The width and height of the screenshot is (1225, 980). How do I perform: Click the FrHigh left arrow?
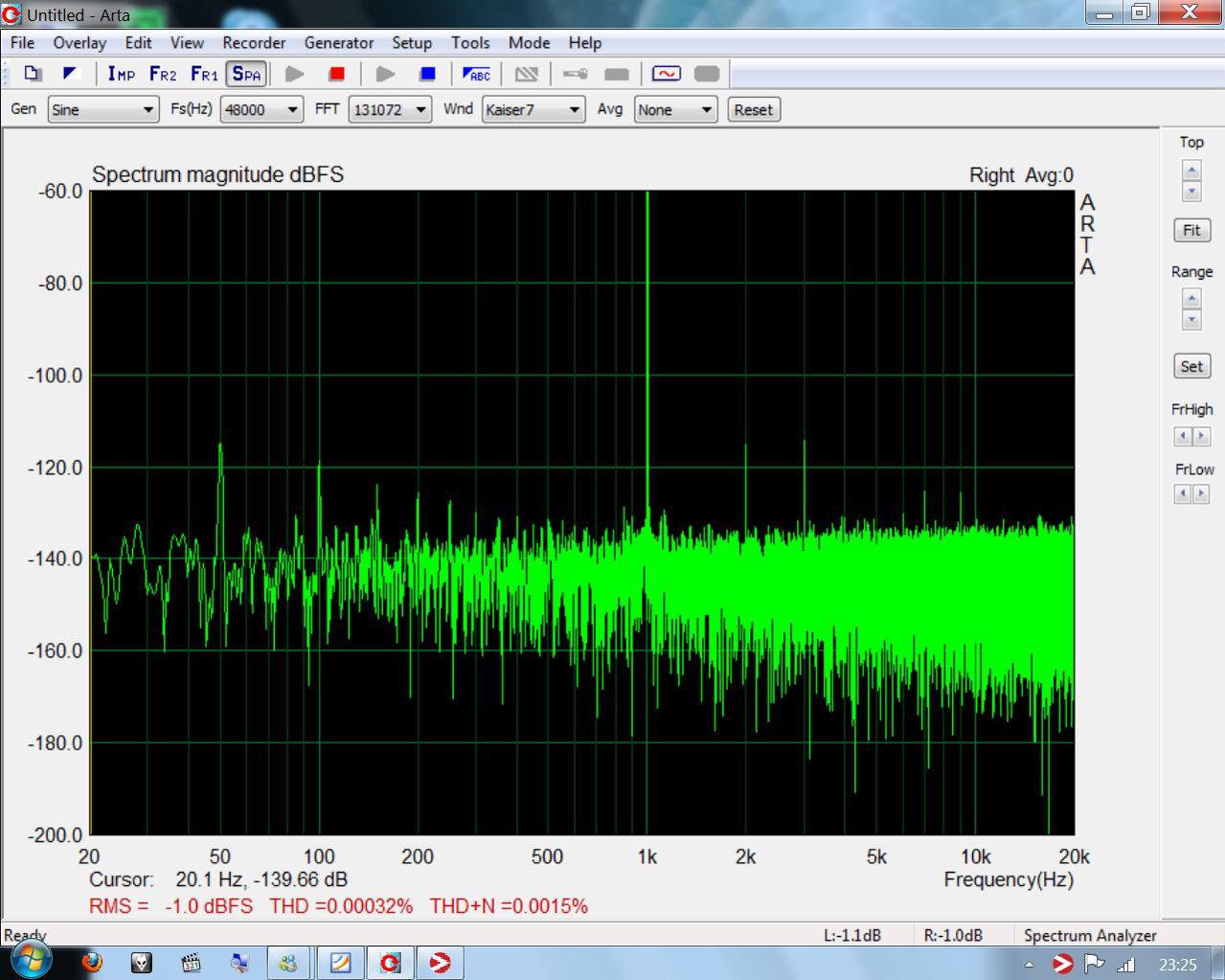coord(1183,436)
